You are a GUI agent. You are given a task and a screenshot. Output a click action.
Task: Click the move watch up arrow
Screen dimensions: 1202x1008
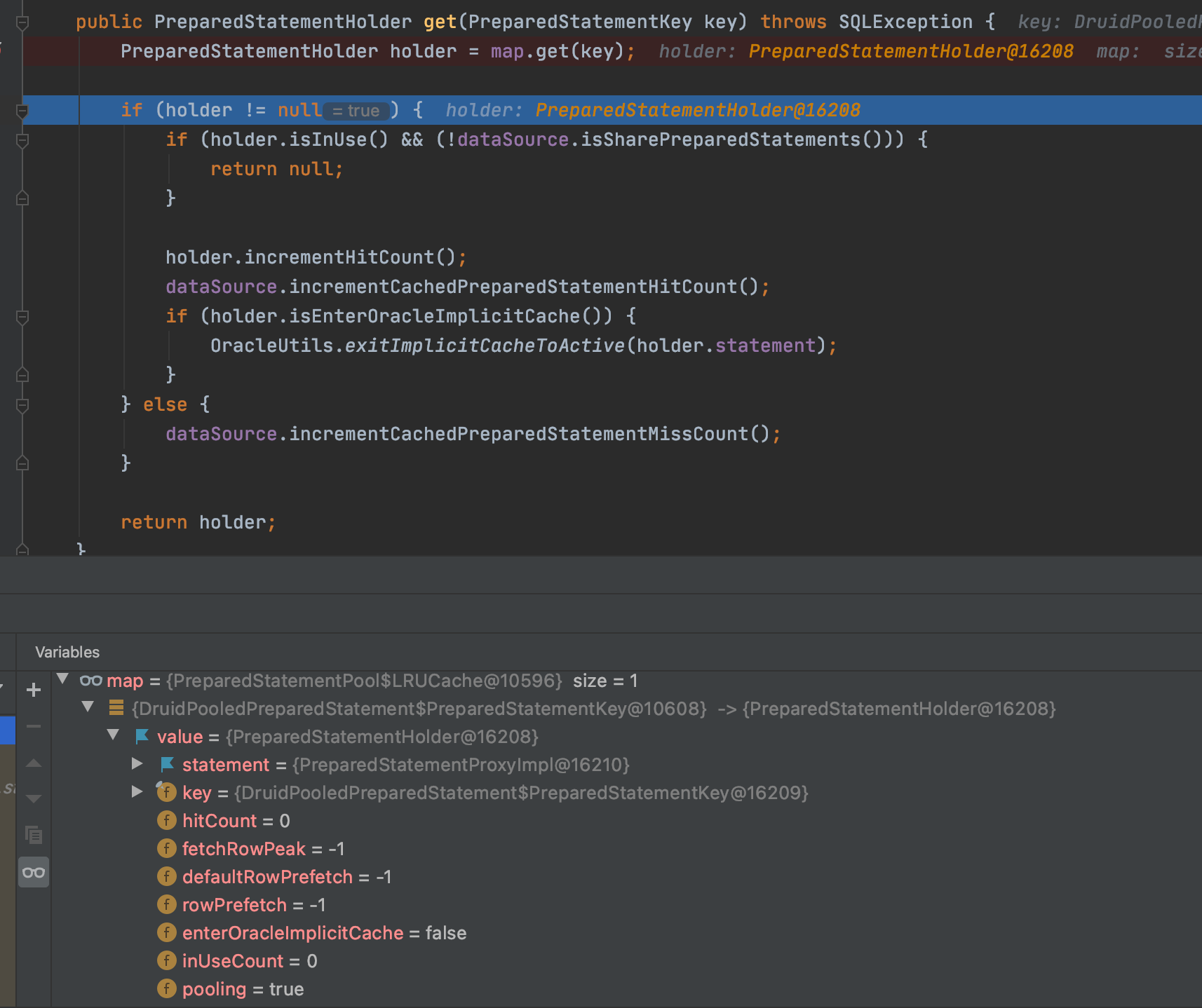tap(33, 763)
